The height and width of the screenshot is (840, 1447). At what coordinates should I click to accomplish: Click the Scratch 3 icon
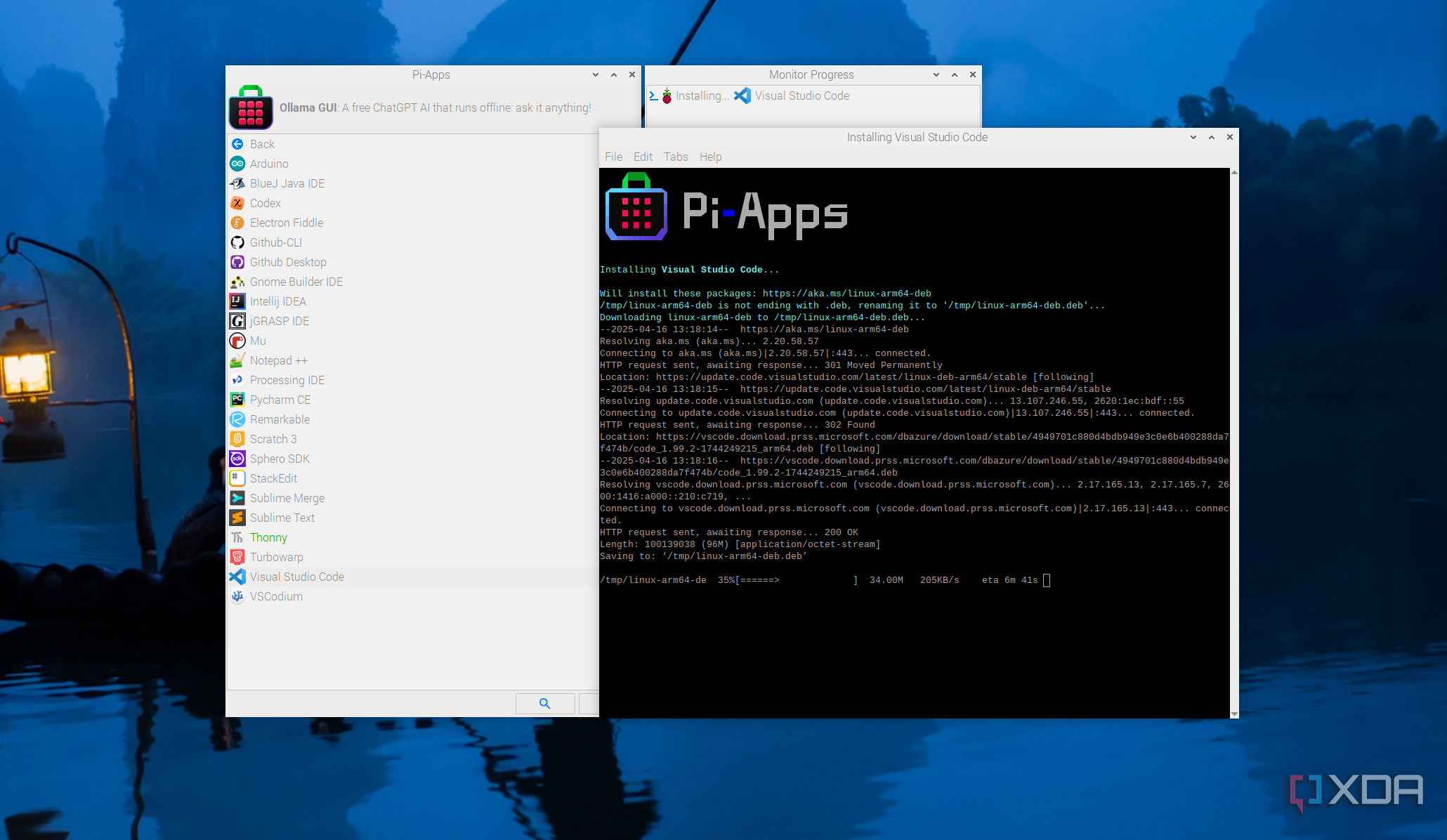click(x=237, y=439)
